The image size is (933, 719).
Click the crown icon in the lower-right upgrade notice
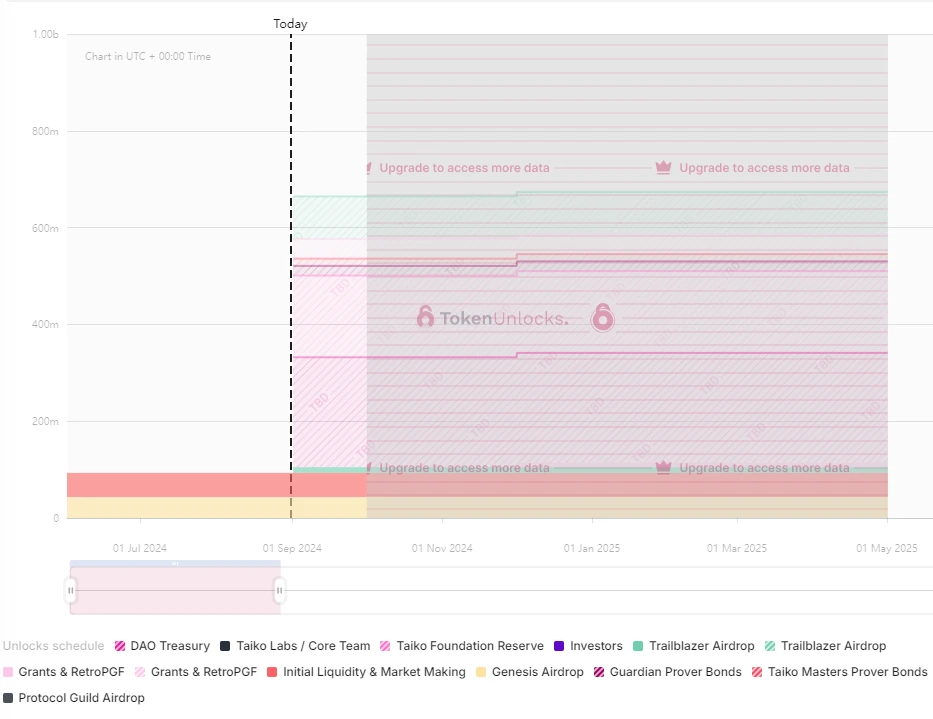[663, 468]
